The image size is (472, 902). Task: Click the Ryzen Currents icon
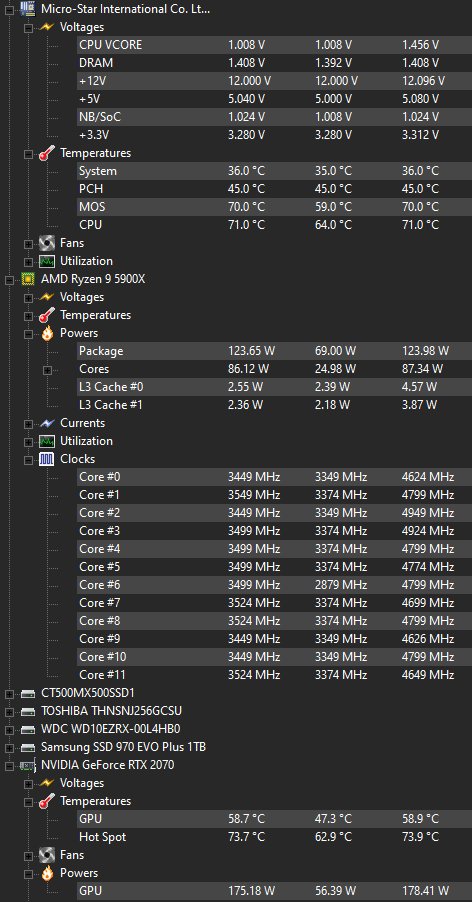pos(47,423)
